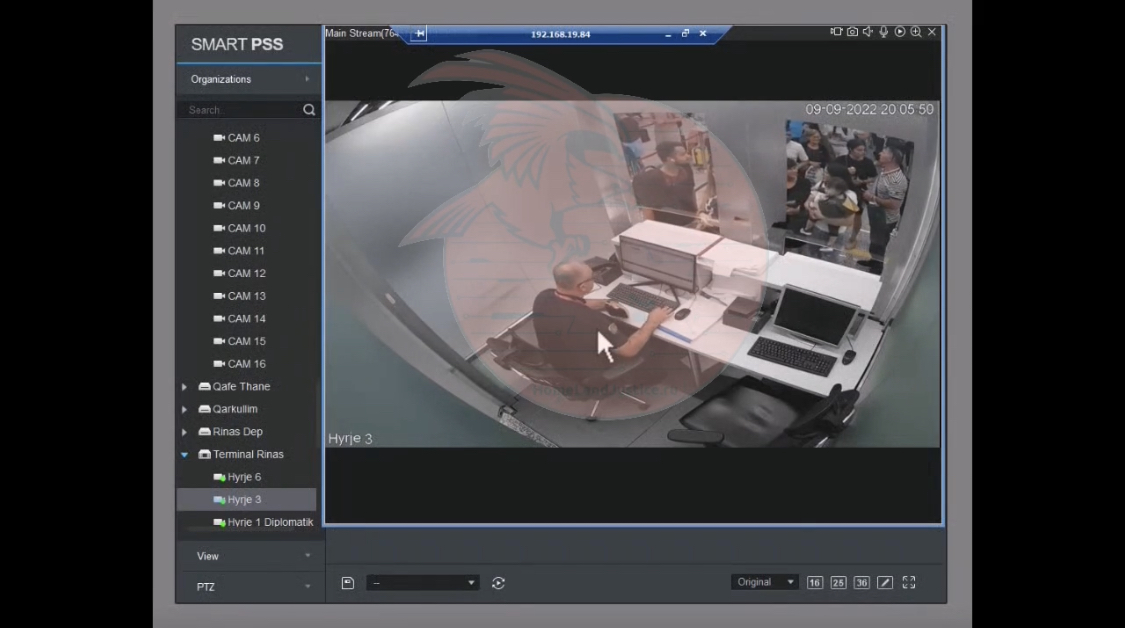Image resolution: width=1125 pixels, height=628 pixels.
Task: Enable talk with the microphone icon
Action: [x=884, y=33]
